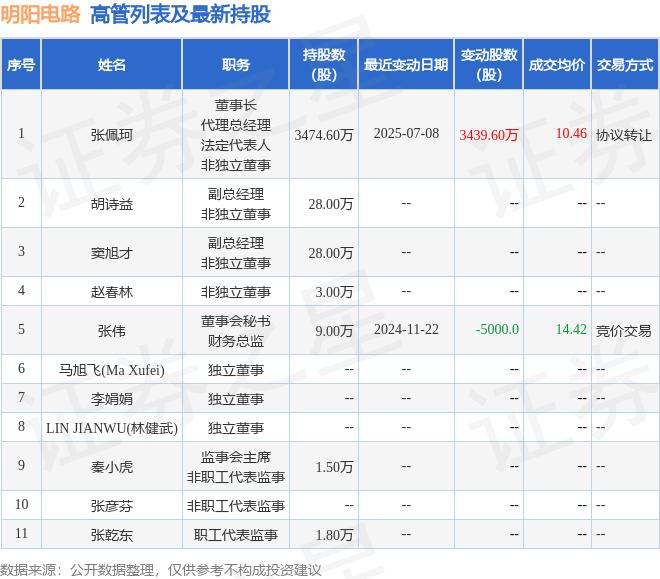Image resolution: width=660 pixels, height=579 pixels.
Task: Select the name 秦小虎
Action: [x=112, y=467]
